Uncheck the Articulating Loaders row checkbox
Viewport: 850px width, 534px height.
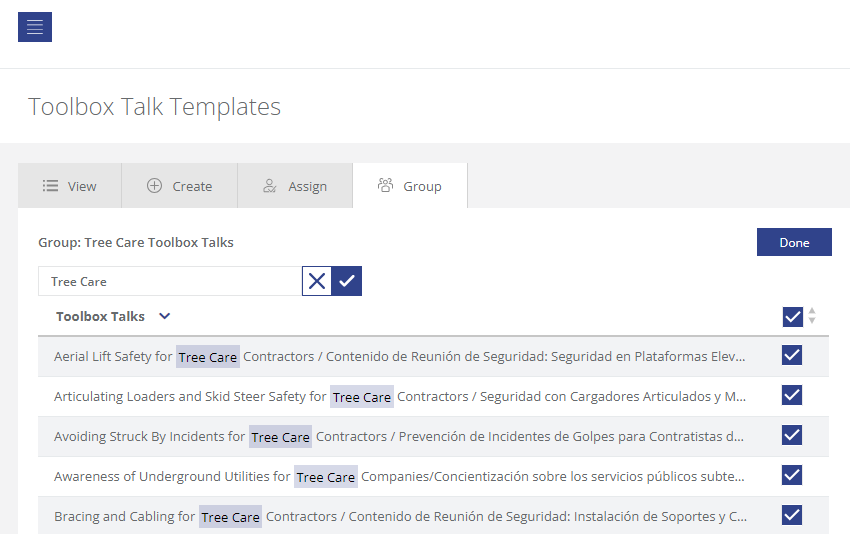coord(792,396)
